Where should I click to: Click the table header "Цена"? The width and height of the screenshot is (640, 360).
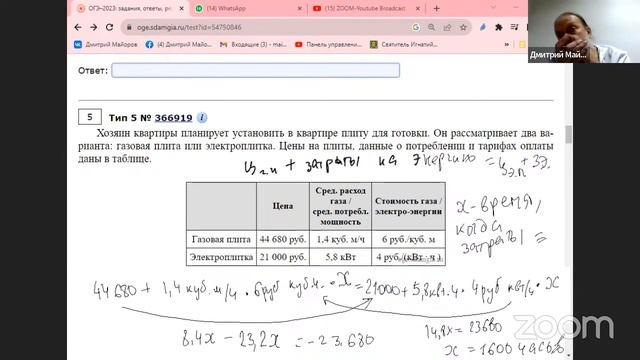(x=283, y=206)
